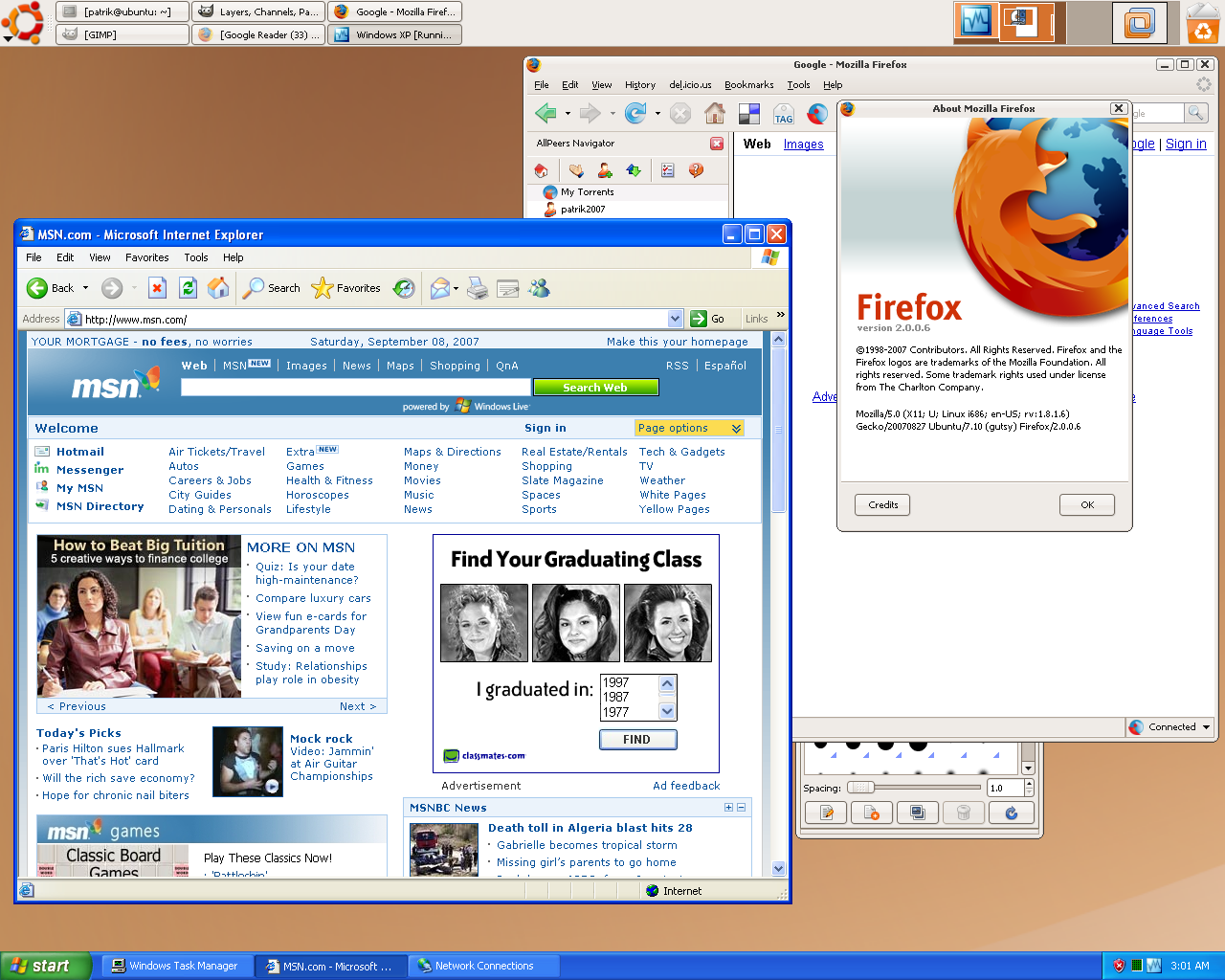The height and width of the screenshot is (980, 1225).
Task: Open the del.icio.us menu in Firefox
Action: (x=690, y=85)
